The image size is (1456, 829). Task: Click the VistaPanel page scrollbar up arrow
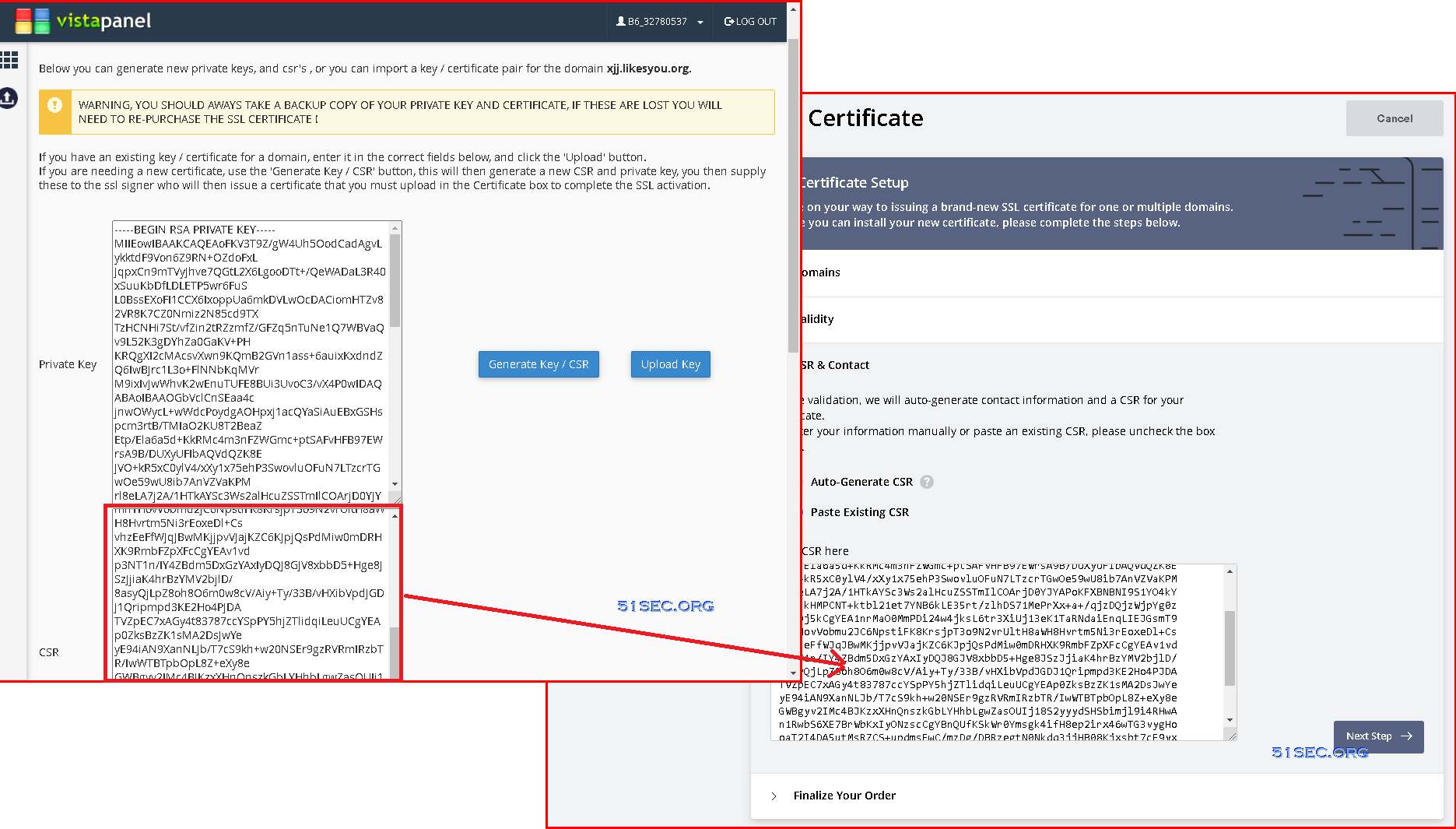point(793,9)
